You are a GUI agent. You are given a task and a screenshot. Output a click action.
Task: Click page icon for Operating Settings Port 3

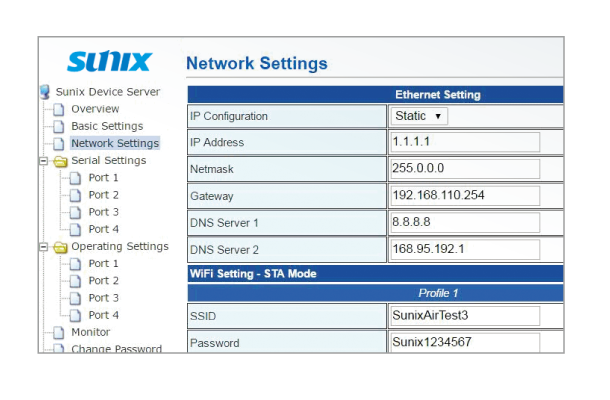(75, 298)
